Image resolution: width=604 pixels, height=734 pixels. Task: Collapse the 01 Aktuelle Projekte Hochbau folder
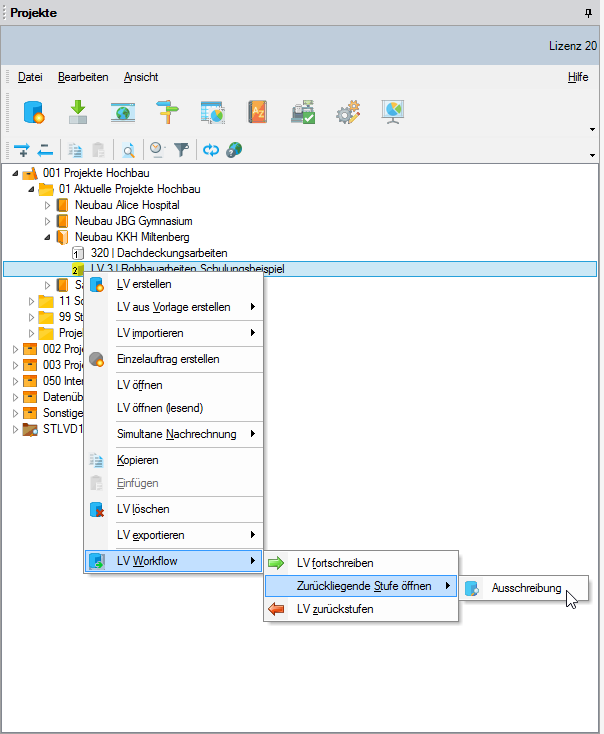pos(31,189)
